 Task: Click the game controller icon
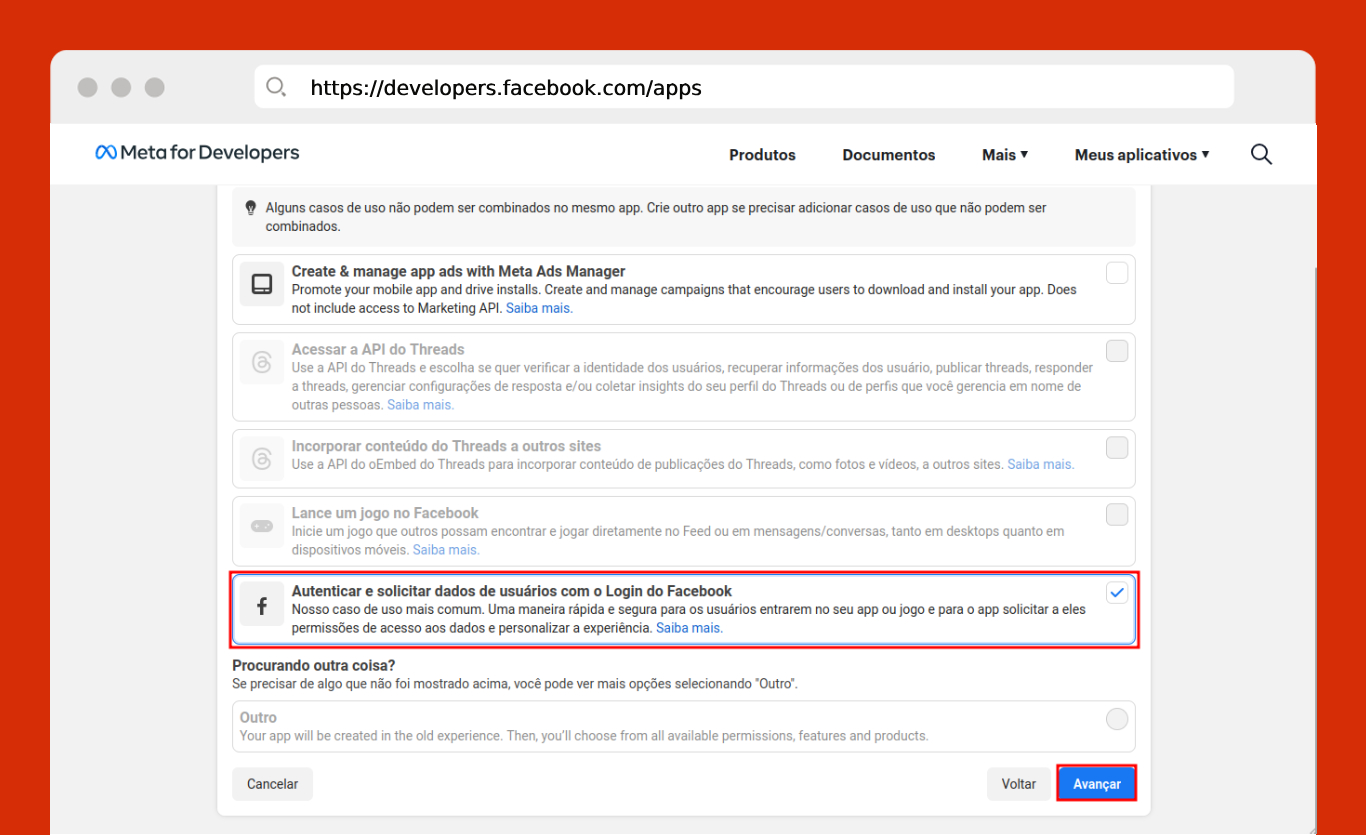tap(262, 526)
